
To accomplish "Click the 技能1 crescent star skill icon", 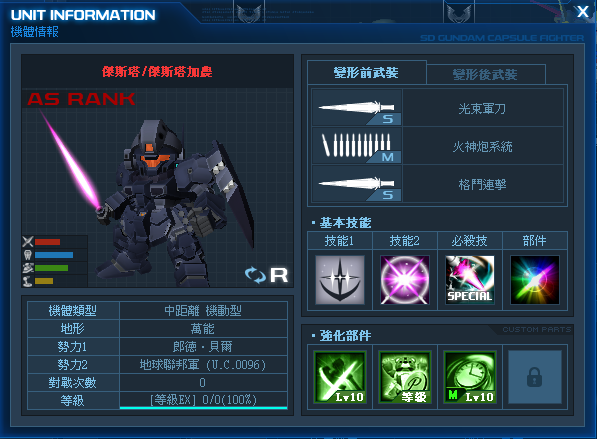I will (x=340, y=280).
